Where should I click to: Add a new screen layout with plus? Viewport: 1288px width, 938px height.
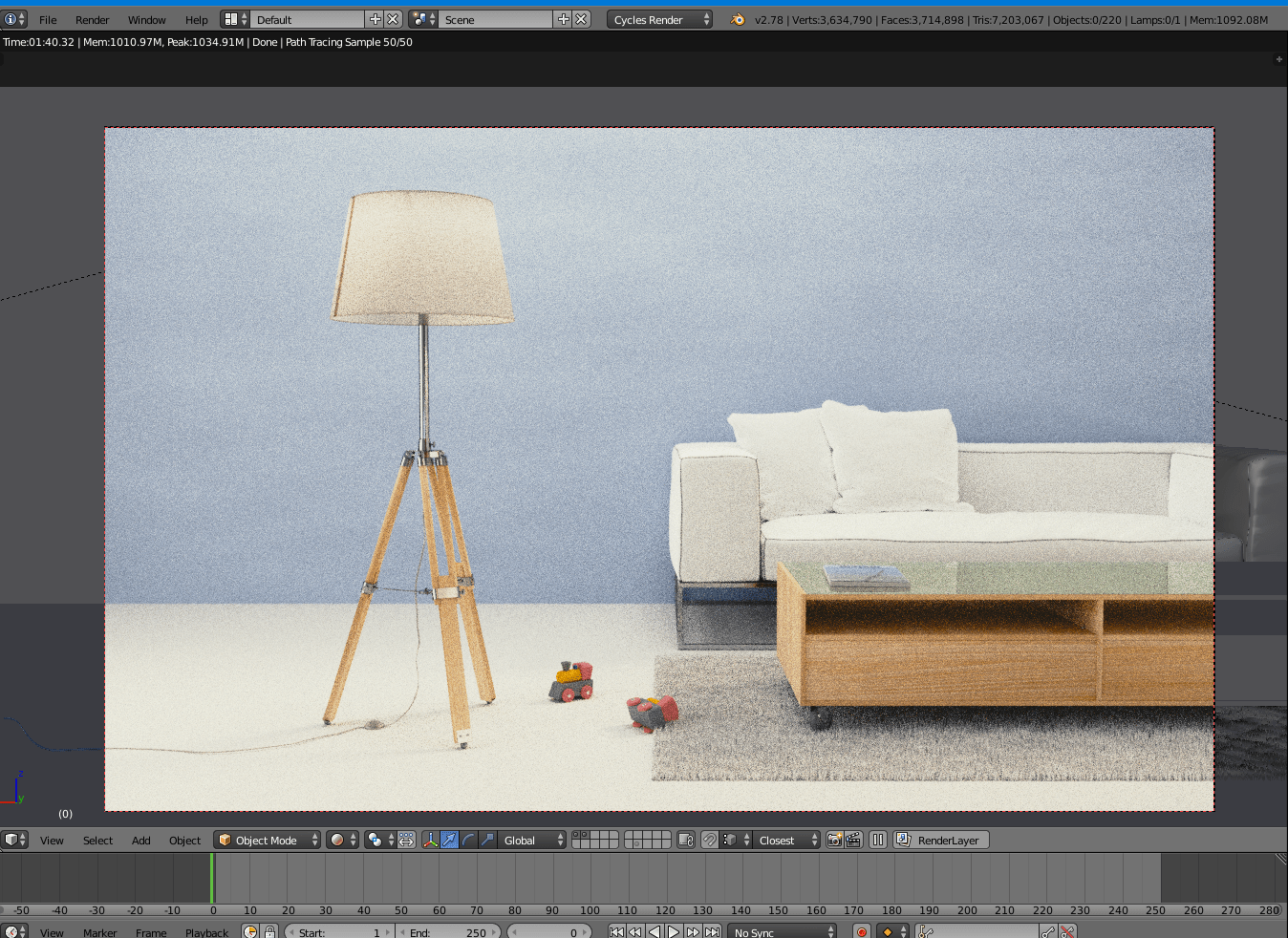(x=375, y=19)
